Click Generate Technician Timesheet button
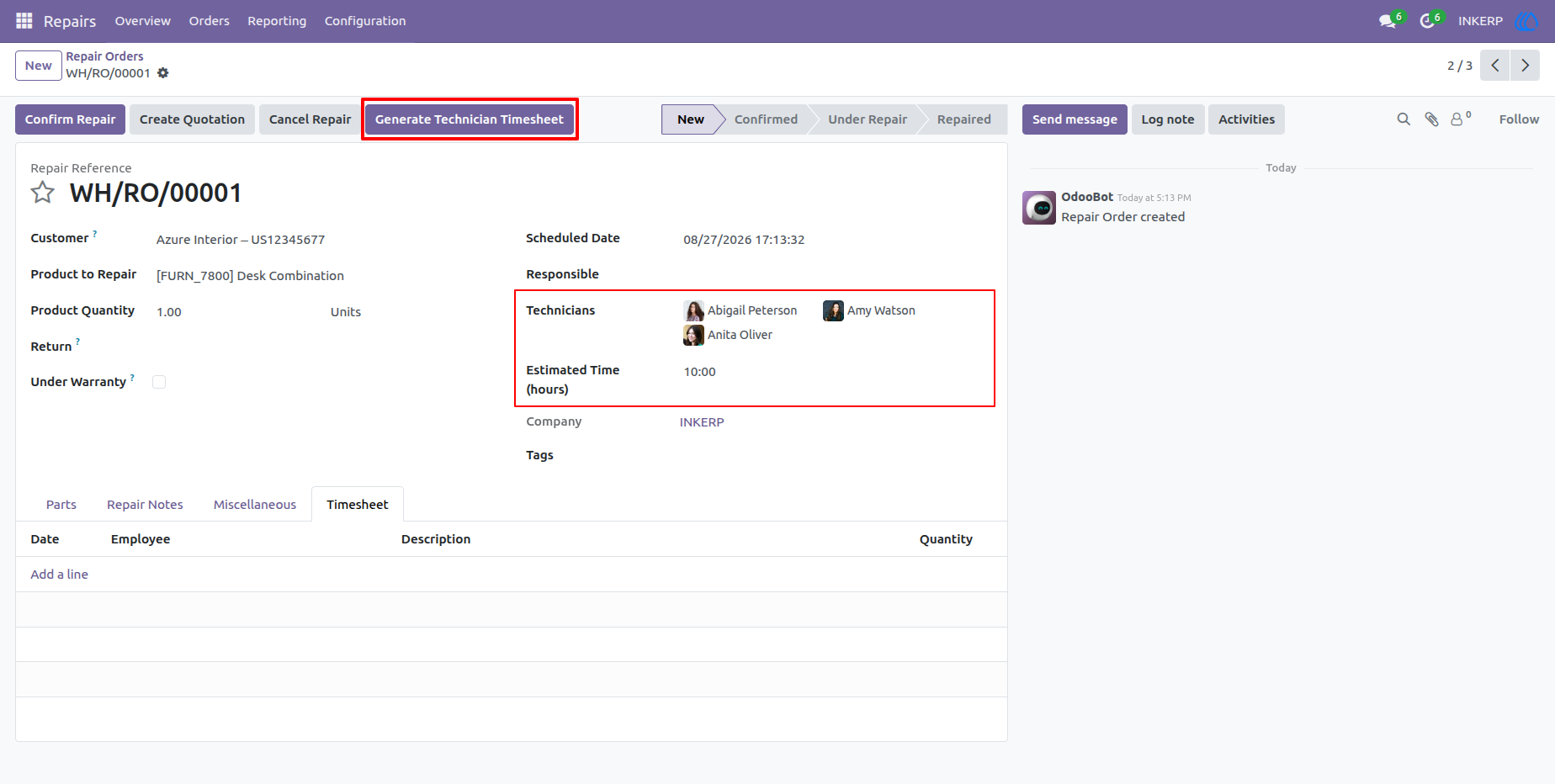1555x784 pixels. tap(470, 119)
